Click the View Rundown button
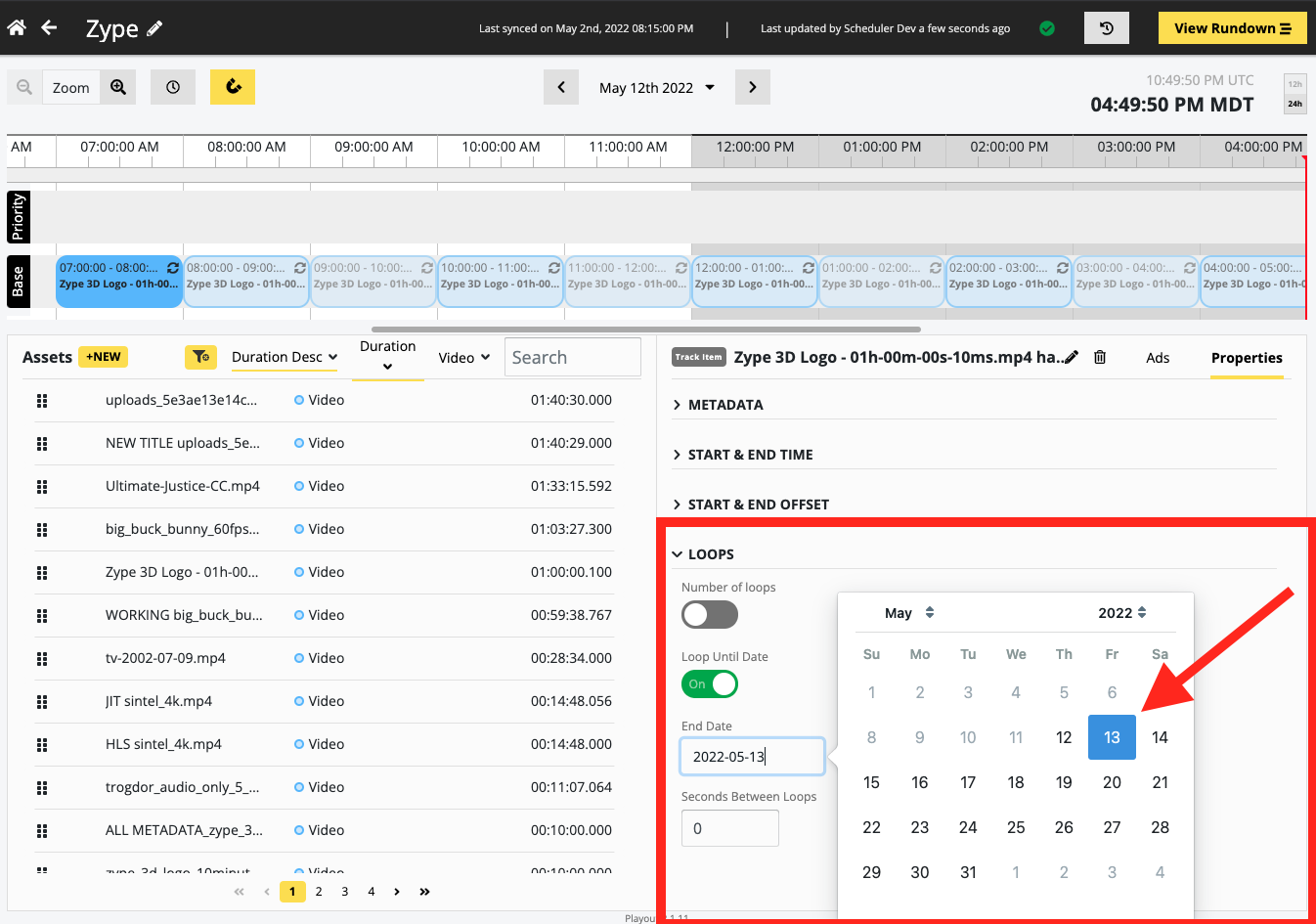 1232,28
